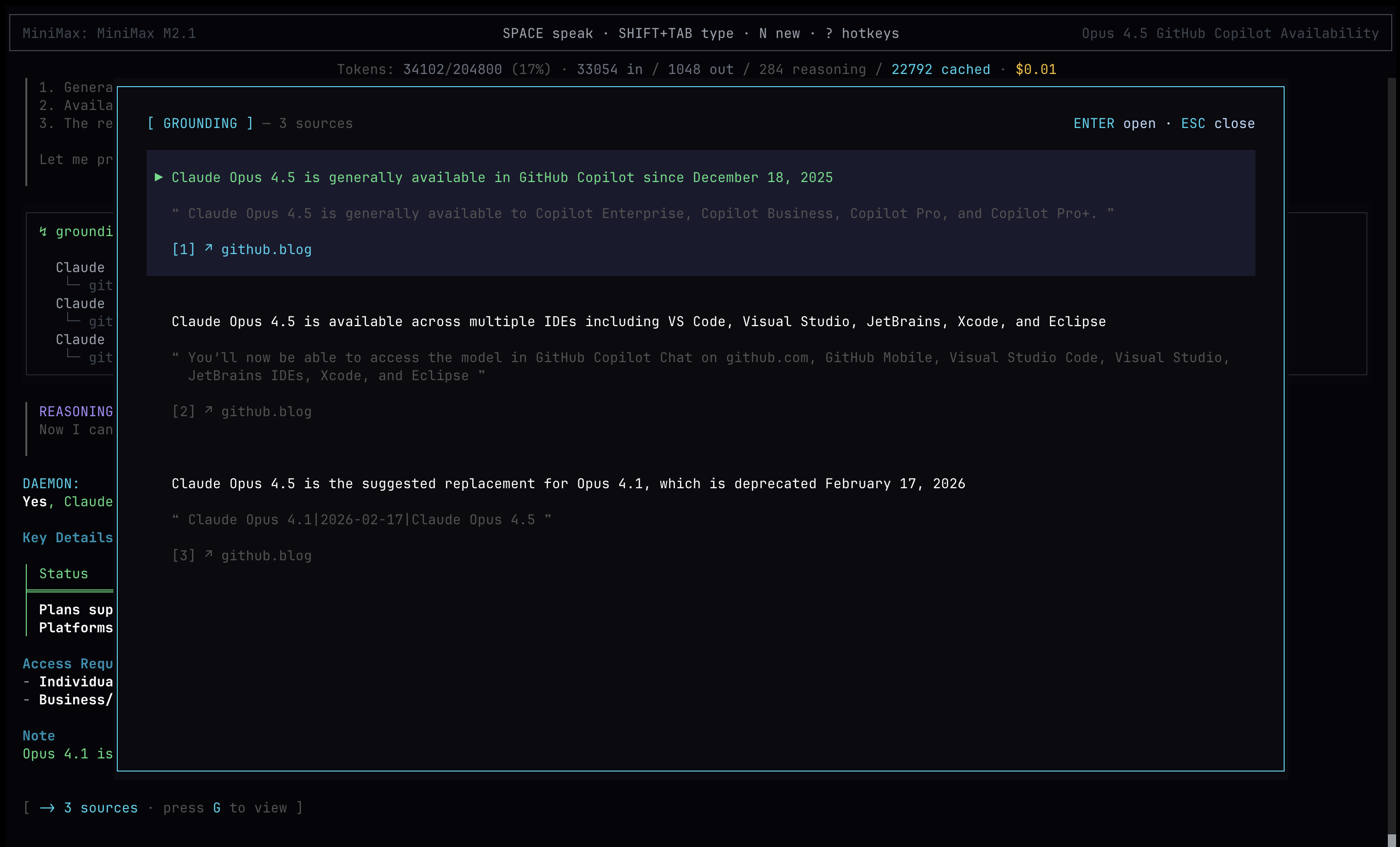Click the arrow icon next to citation [2]
Image resolution: width=1400 pixels, height=847 pixels.
click(208, 410)
